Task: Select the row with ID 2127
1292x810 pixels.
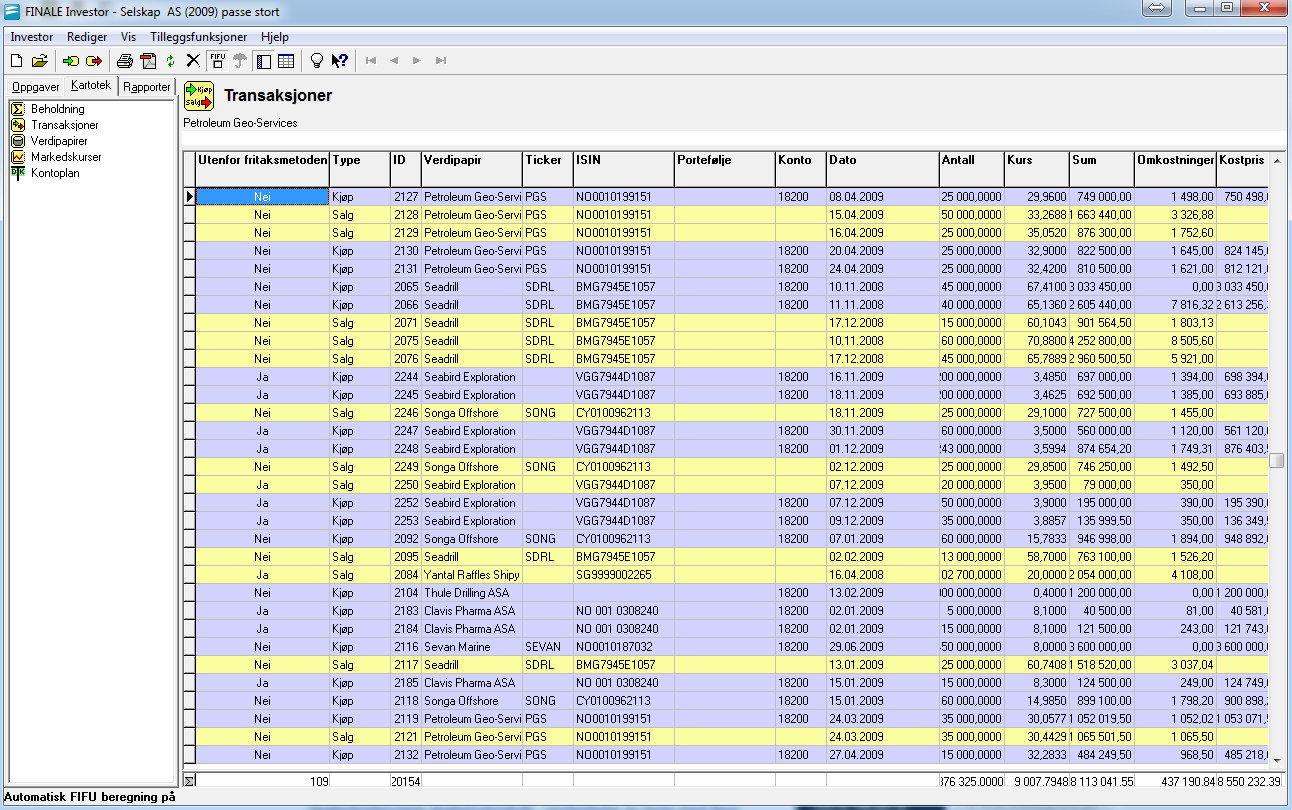Action: click(x=727, y=197)
